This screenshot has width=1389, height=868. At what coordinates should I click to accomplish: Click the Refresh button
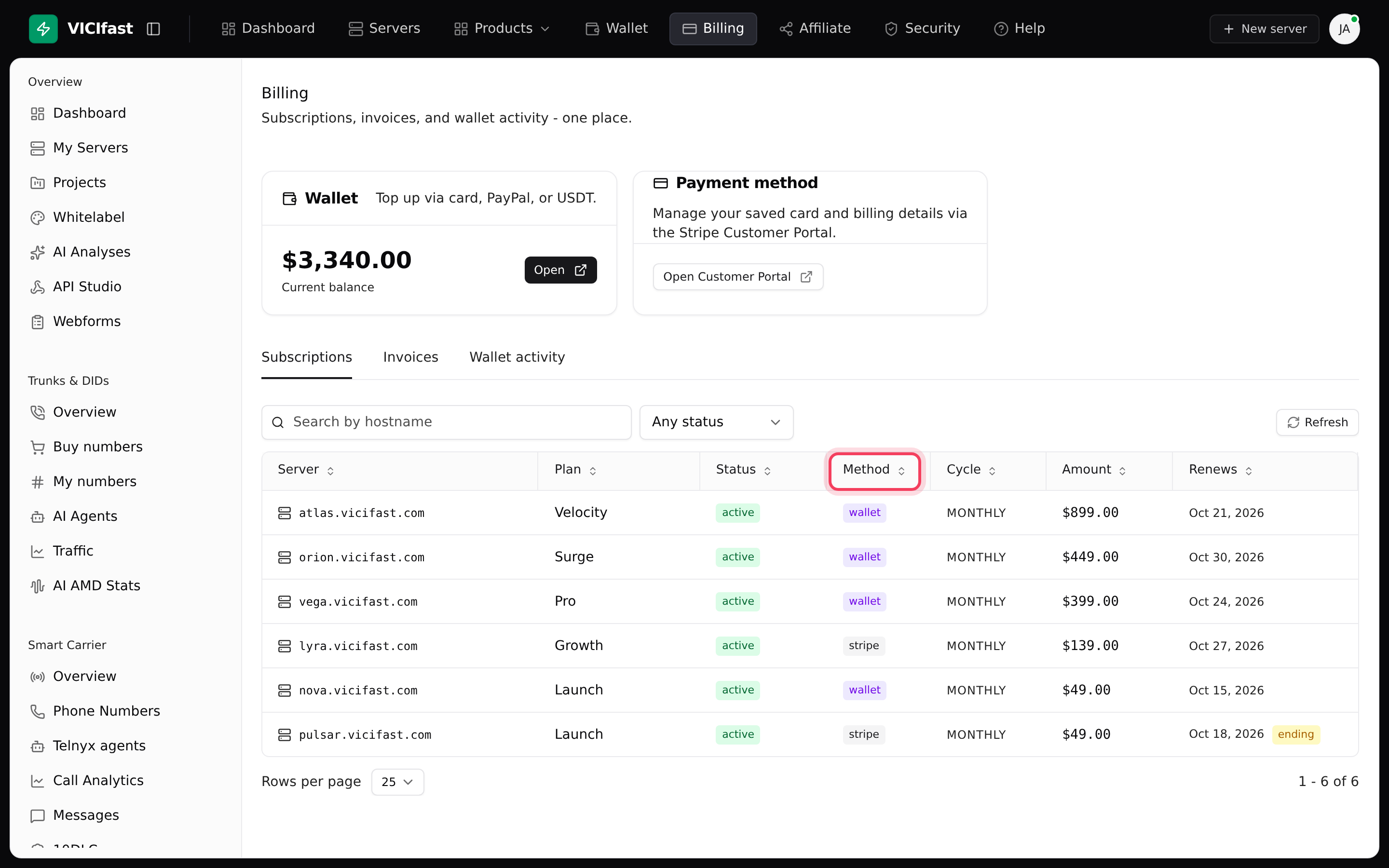1317,422
